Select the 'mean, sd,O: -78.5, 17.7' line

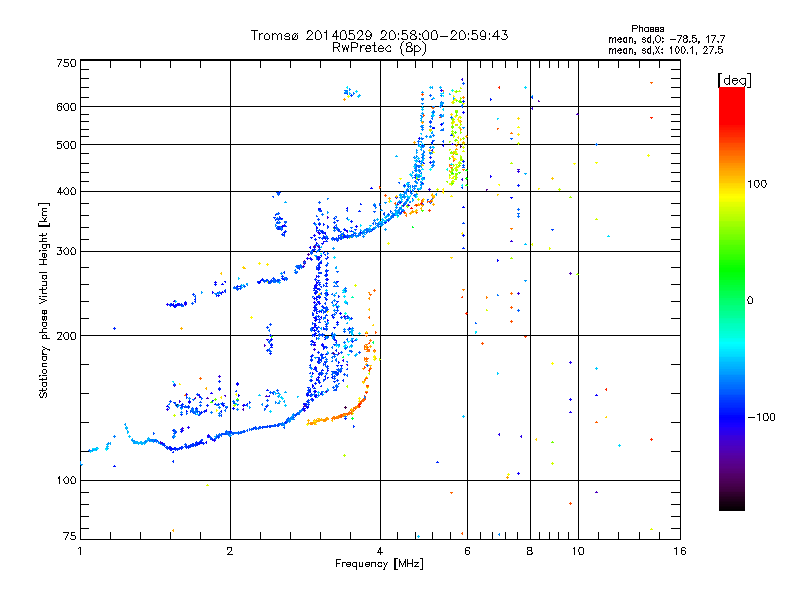point(666,39)
